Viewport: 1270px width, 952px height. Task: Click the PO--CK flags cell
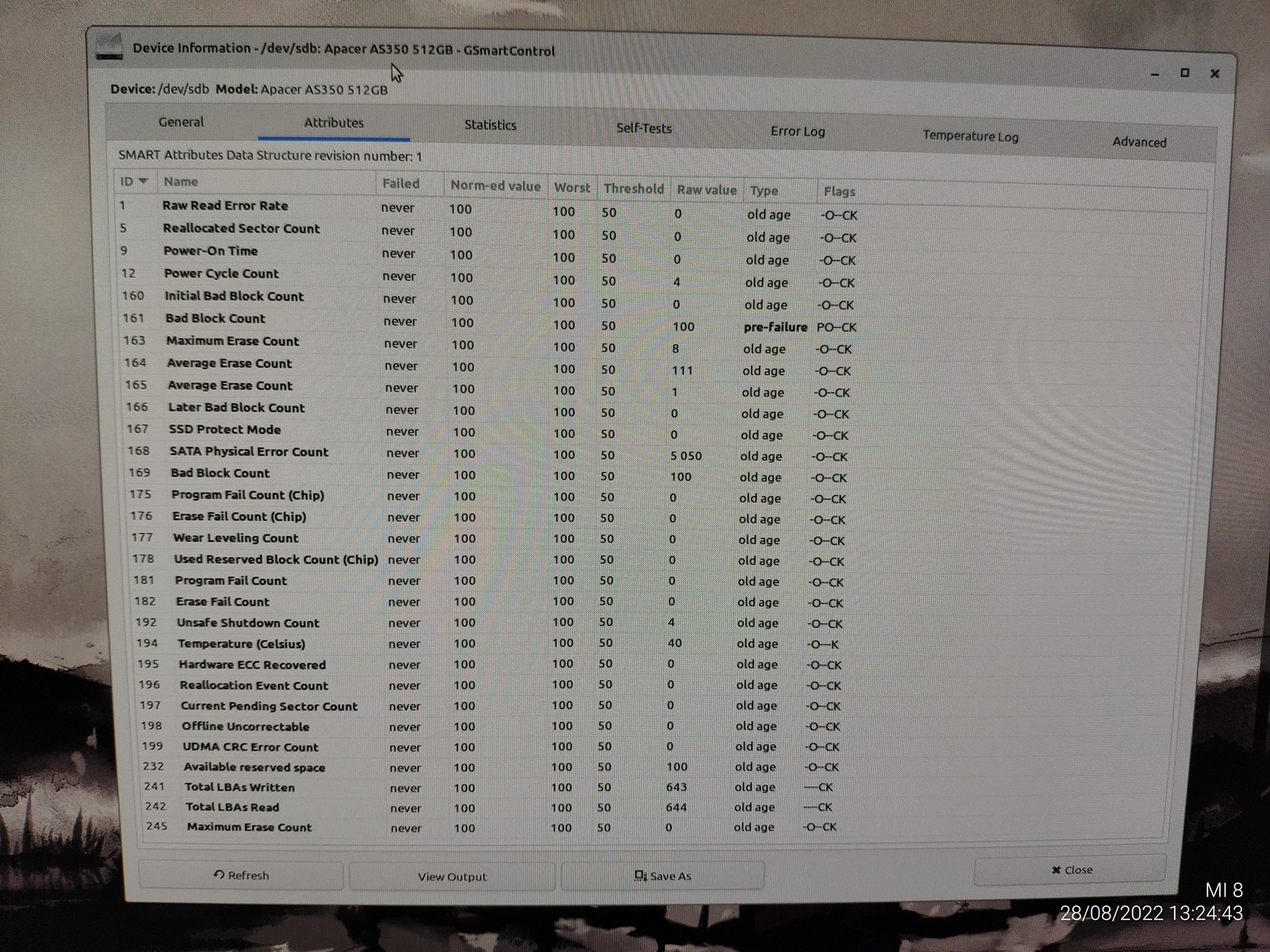(837, 328)
